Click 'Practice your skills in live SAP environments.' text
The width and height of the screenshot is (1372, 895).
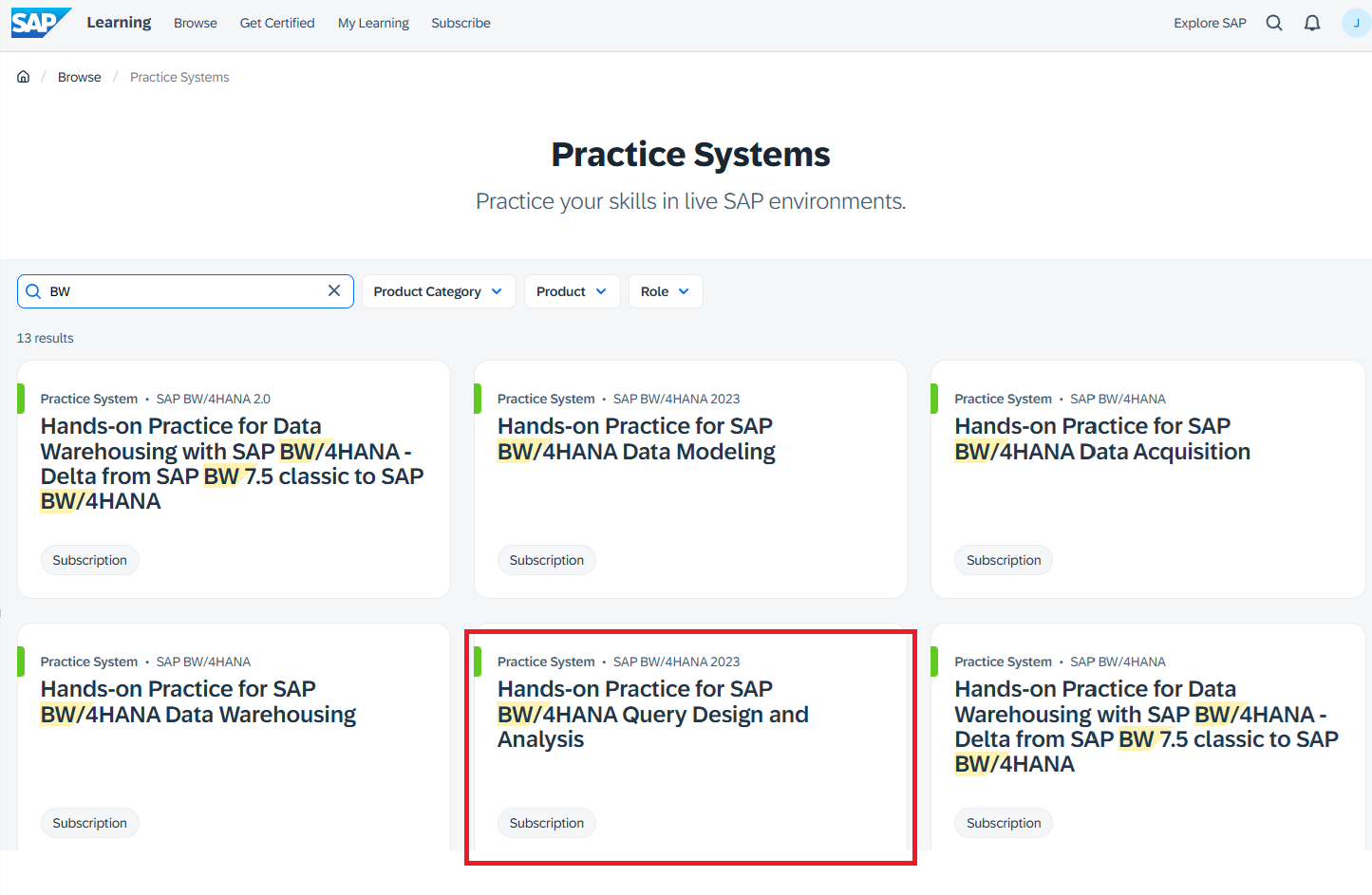coord(691,201)
